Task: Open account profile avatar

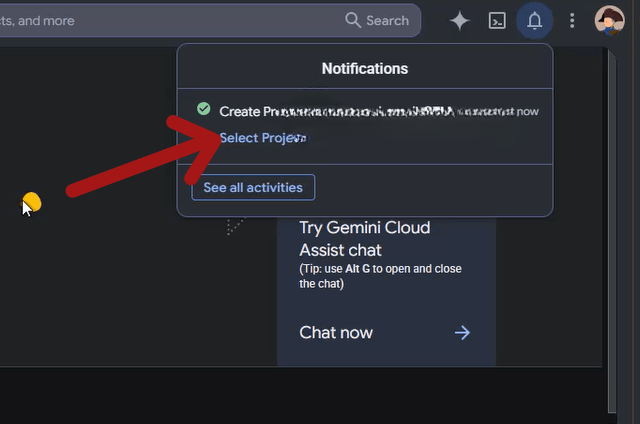Action: 609,20
